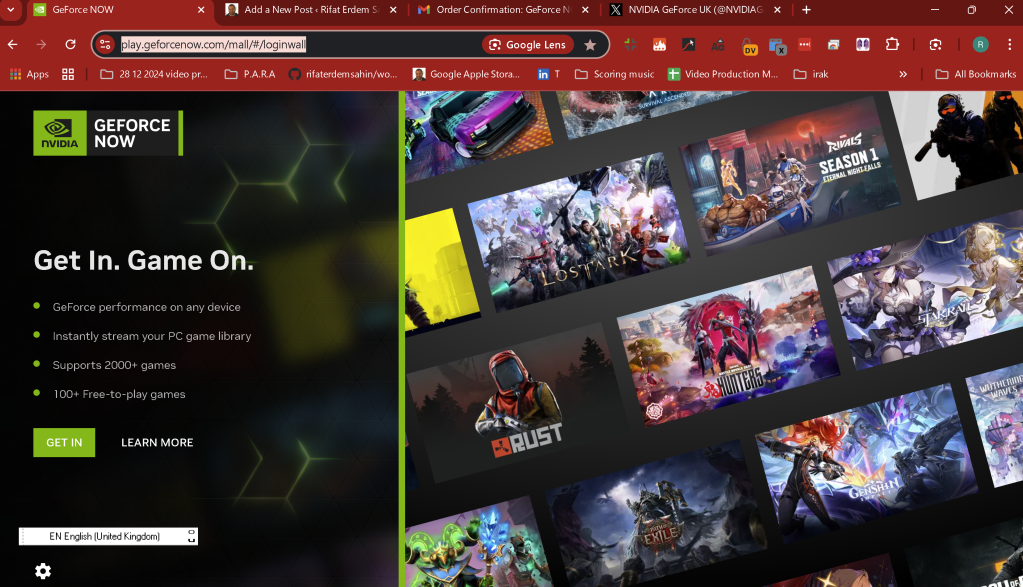Open the 28 12 2024 video bookmark folder
This screenshot has width=1023, height=587.
coord(154,74)
